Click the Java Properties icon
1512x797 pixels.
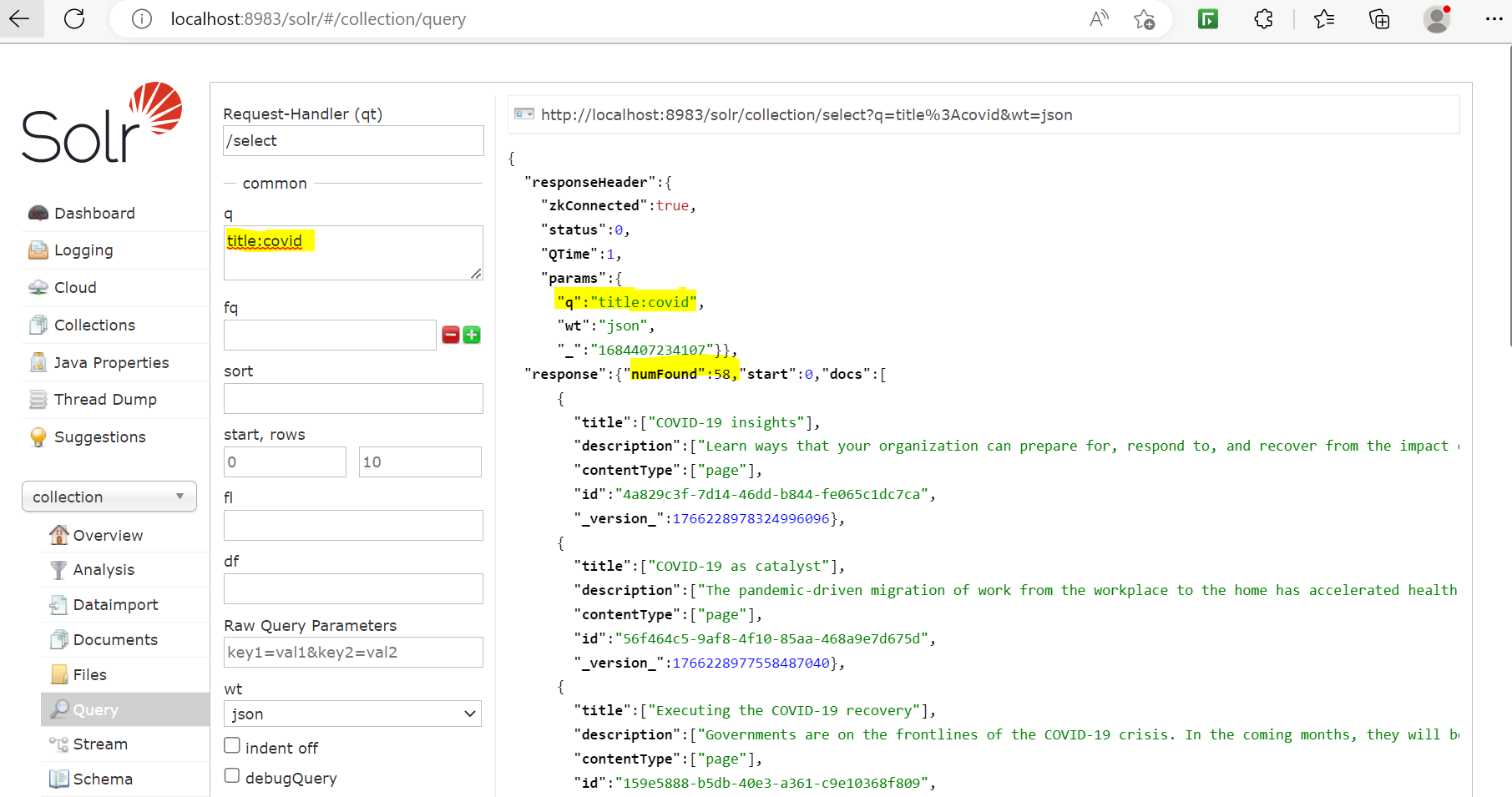pyautogui.click(x=38, y=362)
